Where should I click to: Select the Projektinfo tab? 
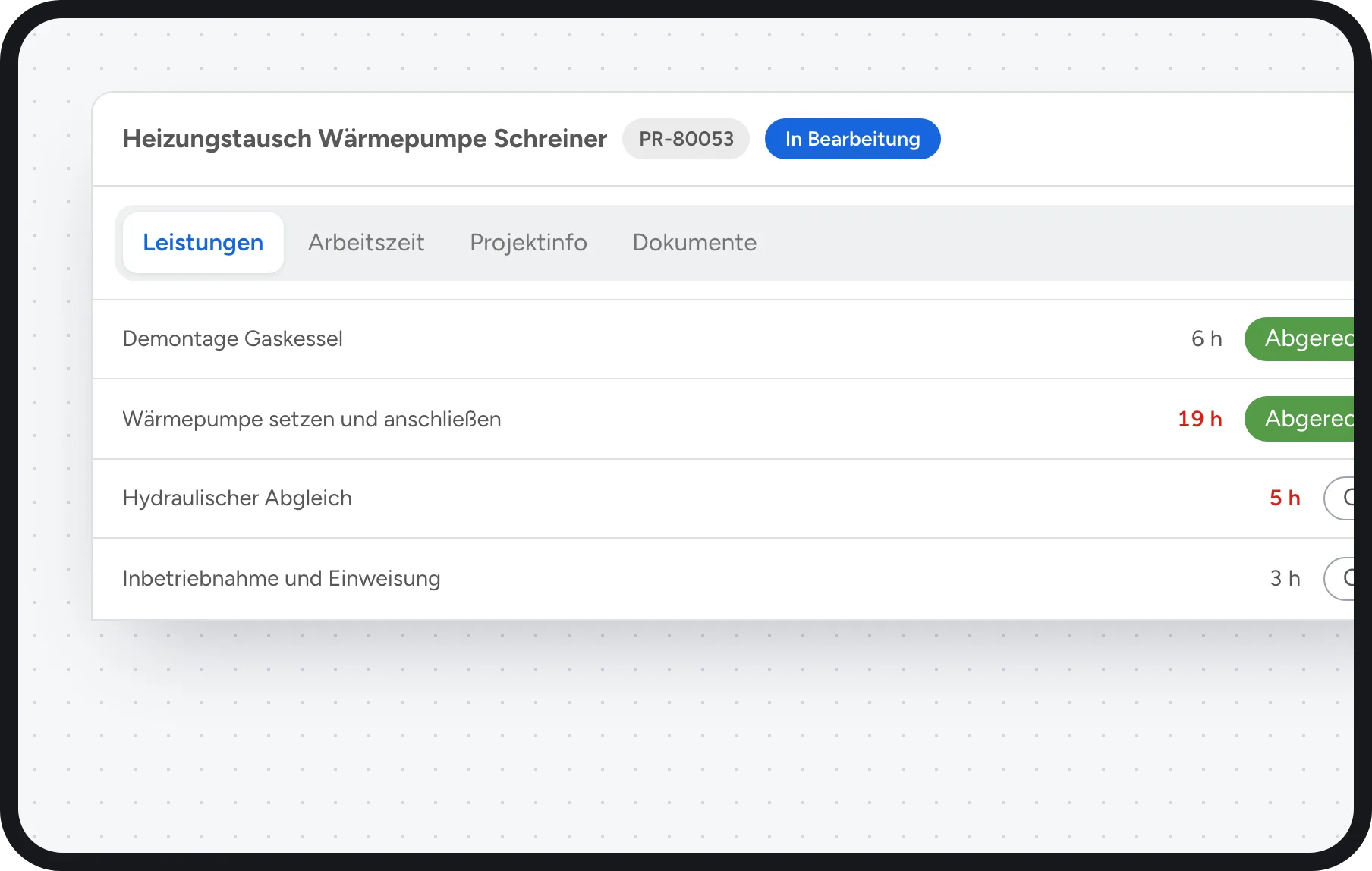click(x=528, y=243)
